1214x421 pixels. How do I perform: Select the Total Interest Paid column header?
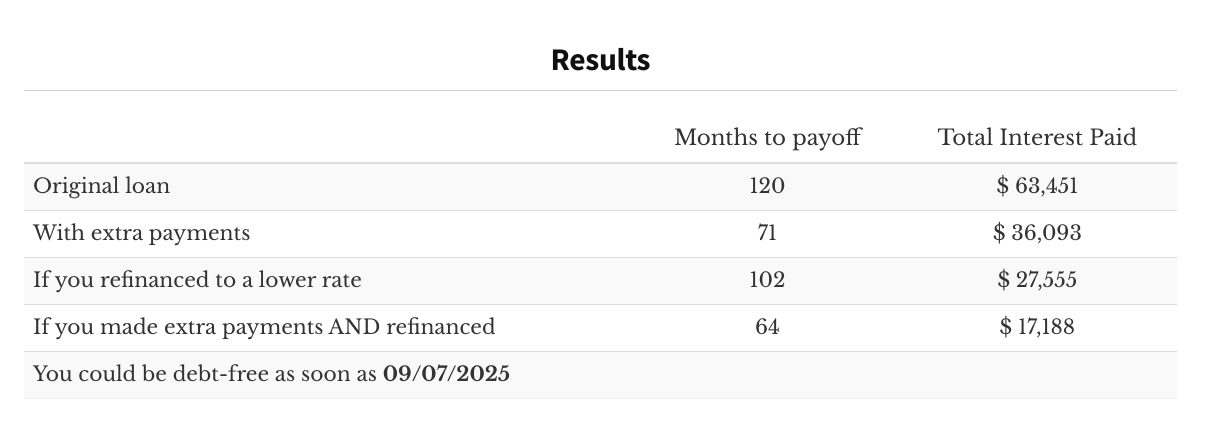(x=1037, y=137)
